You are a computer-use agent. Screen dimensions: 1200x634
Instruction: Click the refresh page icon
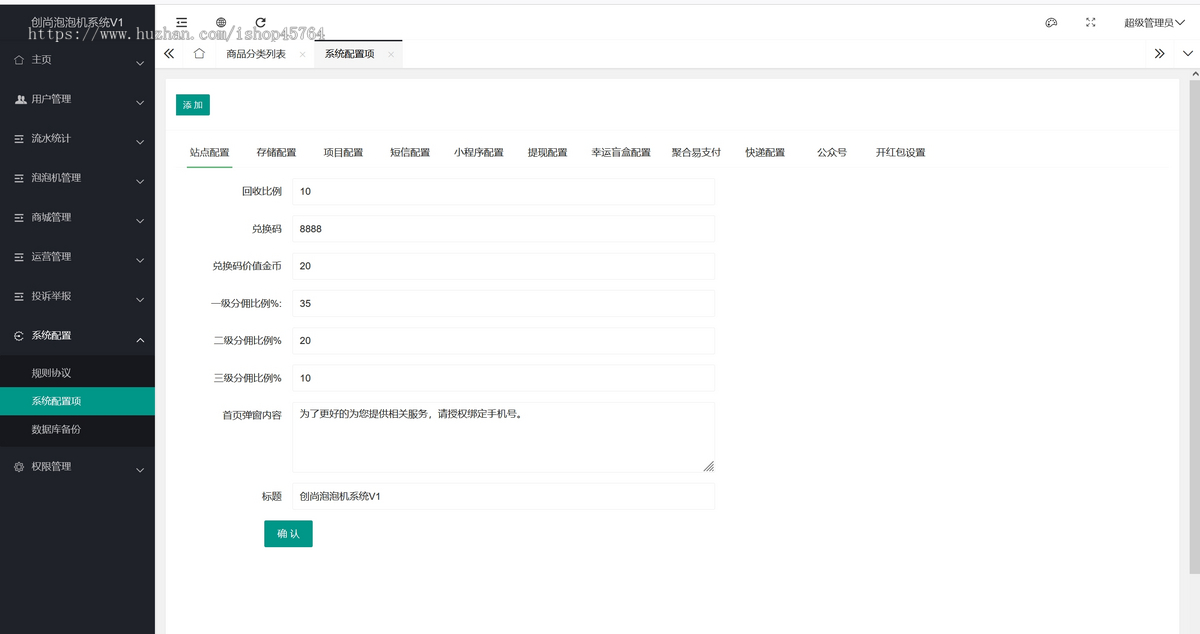point(261,22)
